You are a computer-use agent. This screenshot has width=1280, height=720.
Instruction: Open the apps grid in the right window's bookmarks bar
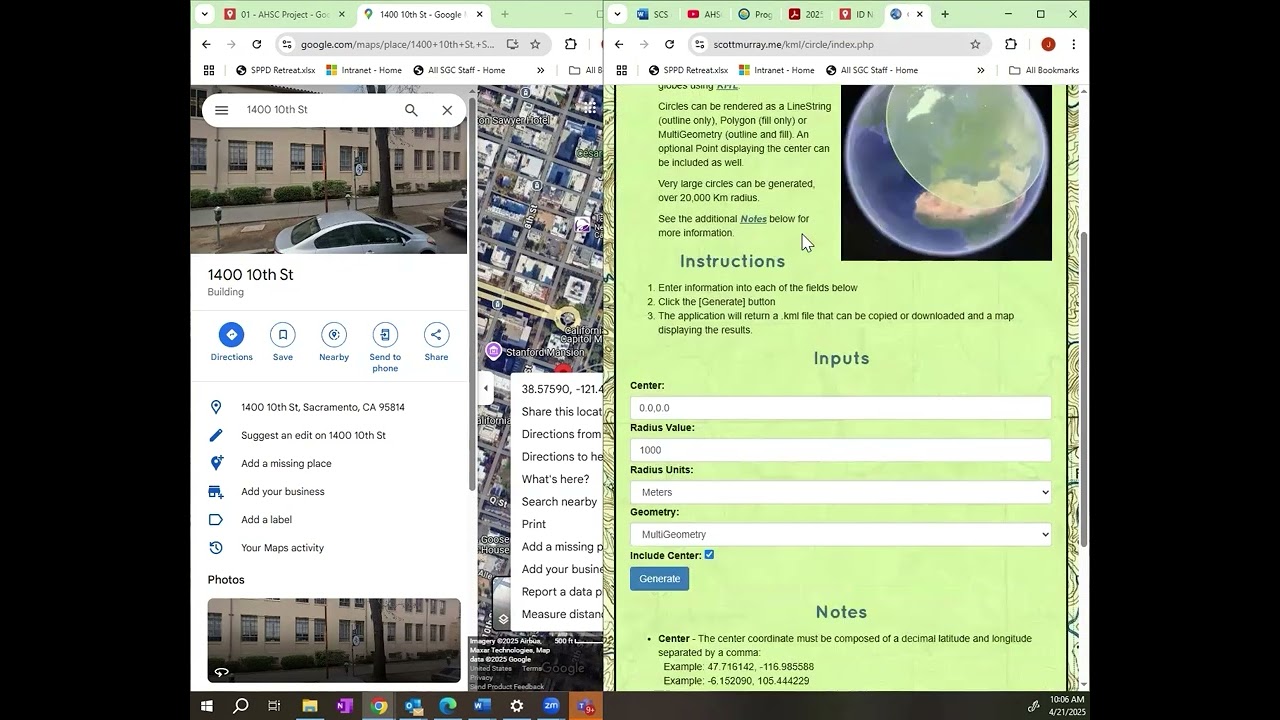(621, 70)
